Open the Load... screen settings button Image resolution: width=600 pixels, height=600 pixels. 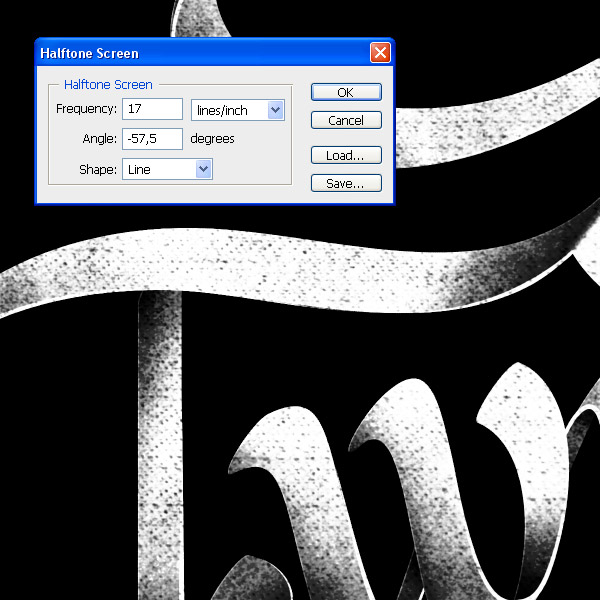click(346, 155)
